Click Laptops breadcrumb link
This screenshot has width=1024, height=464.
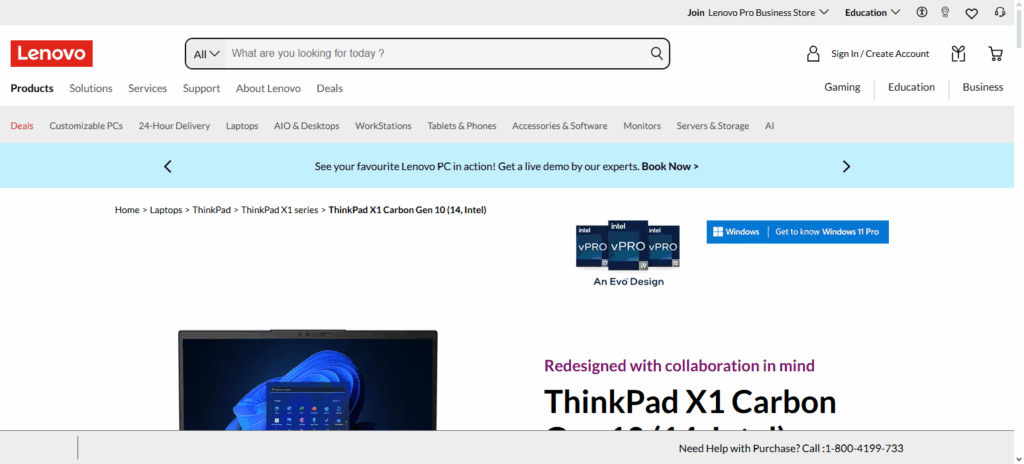[166, 210]
